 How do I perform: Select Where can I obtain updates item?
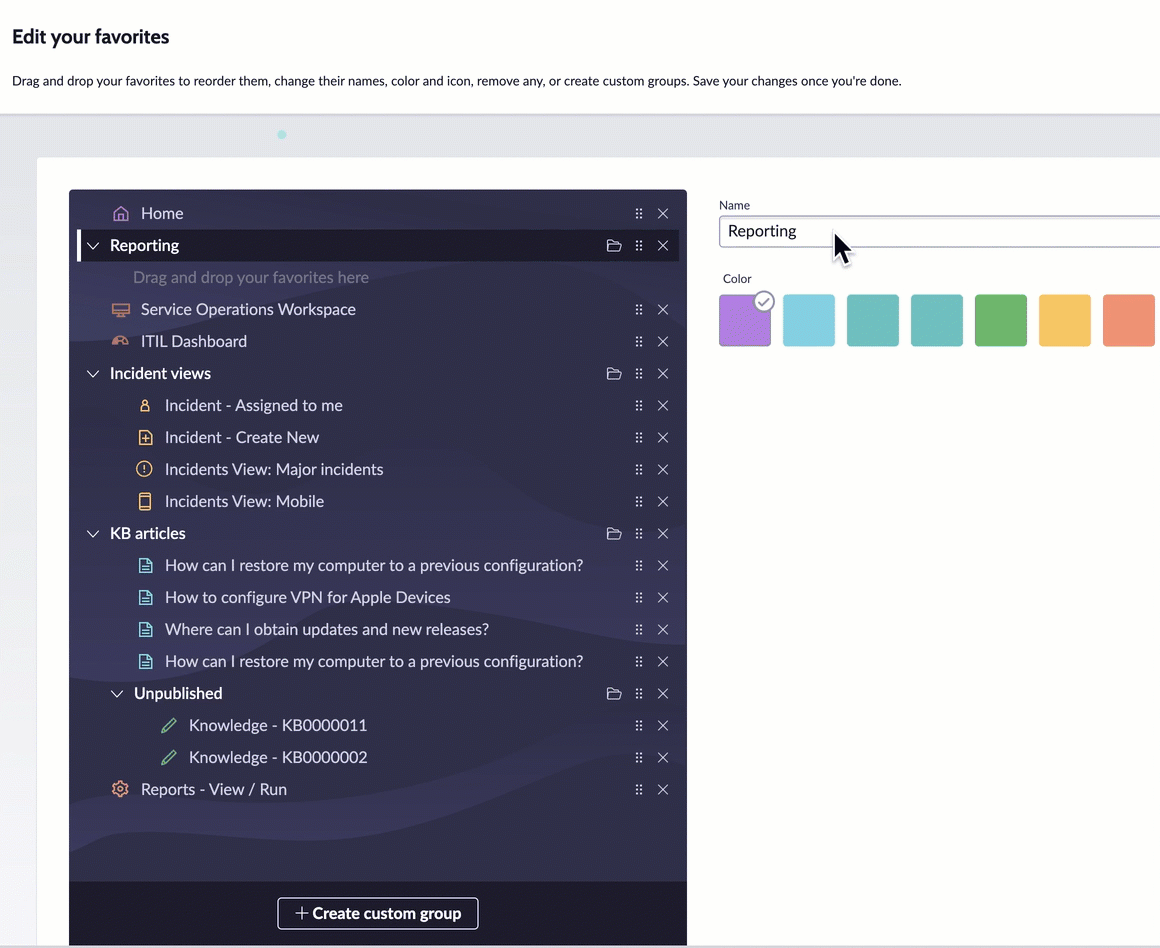[378, 630]
